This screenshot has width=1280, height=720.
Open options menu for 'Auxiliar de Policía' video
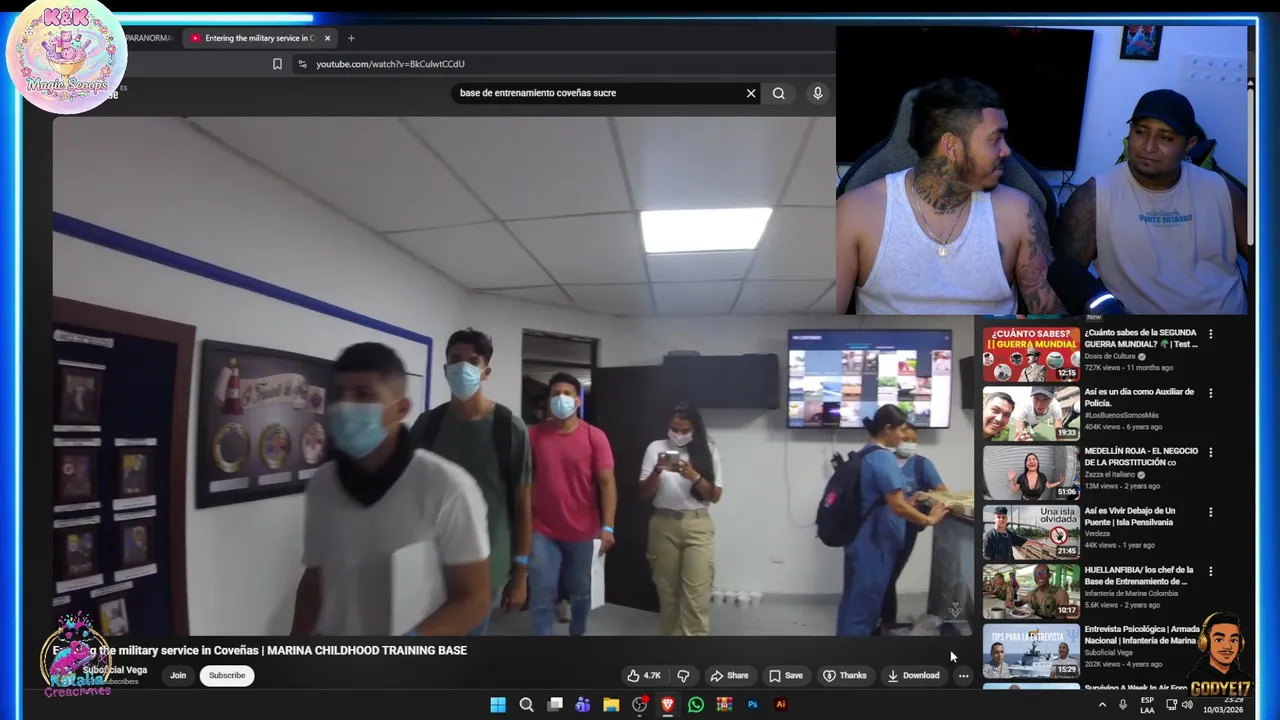tap(1210, 393)
